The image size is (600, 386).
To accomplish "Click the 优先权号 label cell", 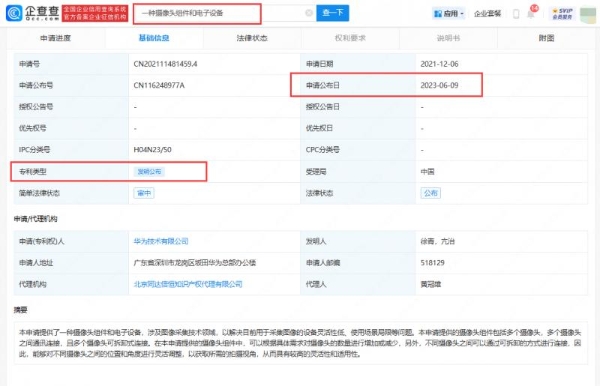I will (x=71, y=128).
